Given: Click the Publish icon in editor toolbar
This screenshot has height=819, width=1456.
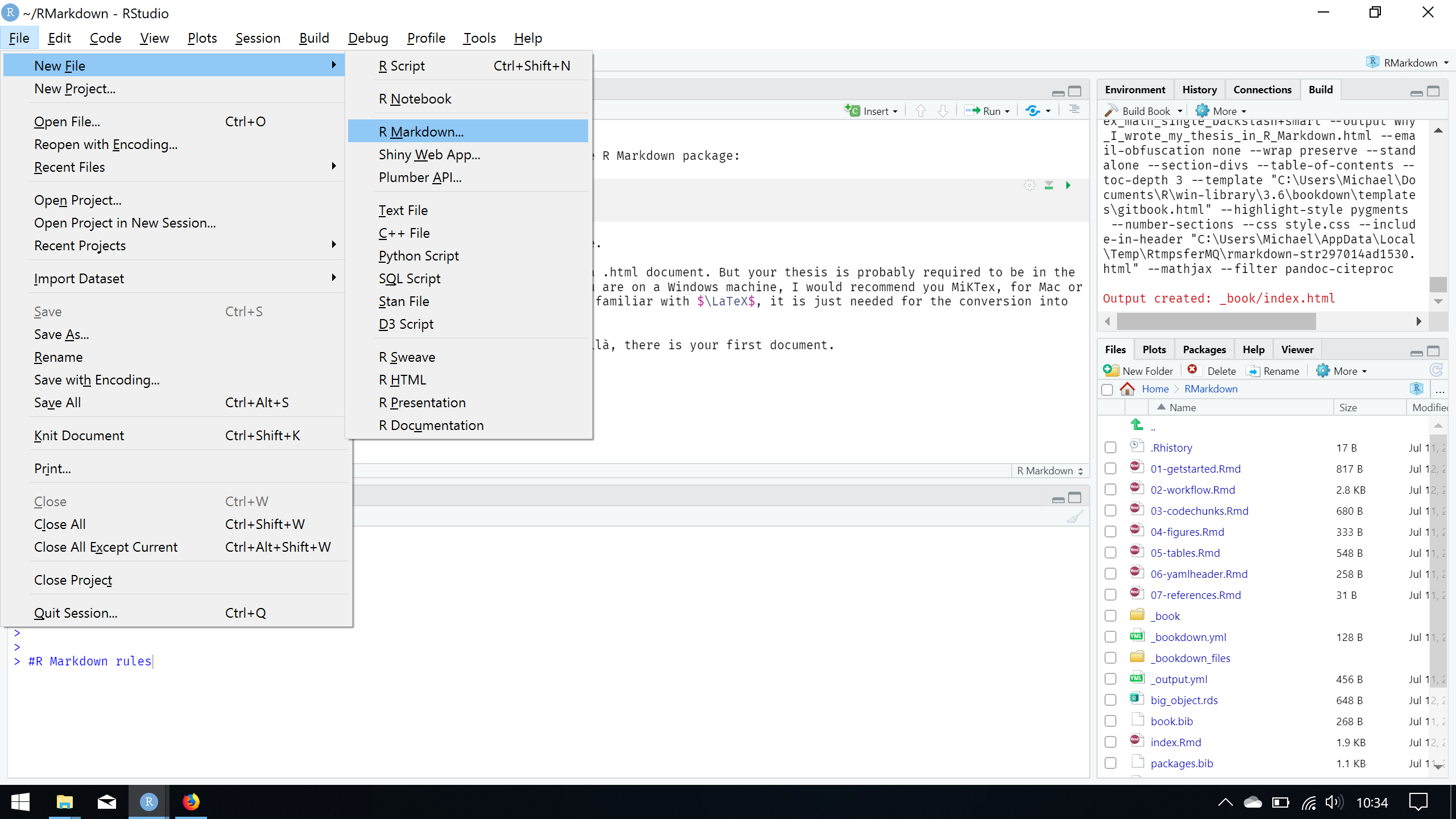Looking at the screenshot, I should (x=1033, y=111).
